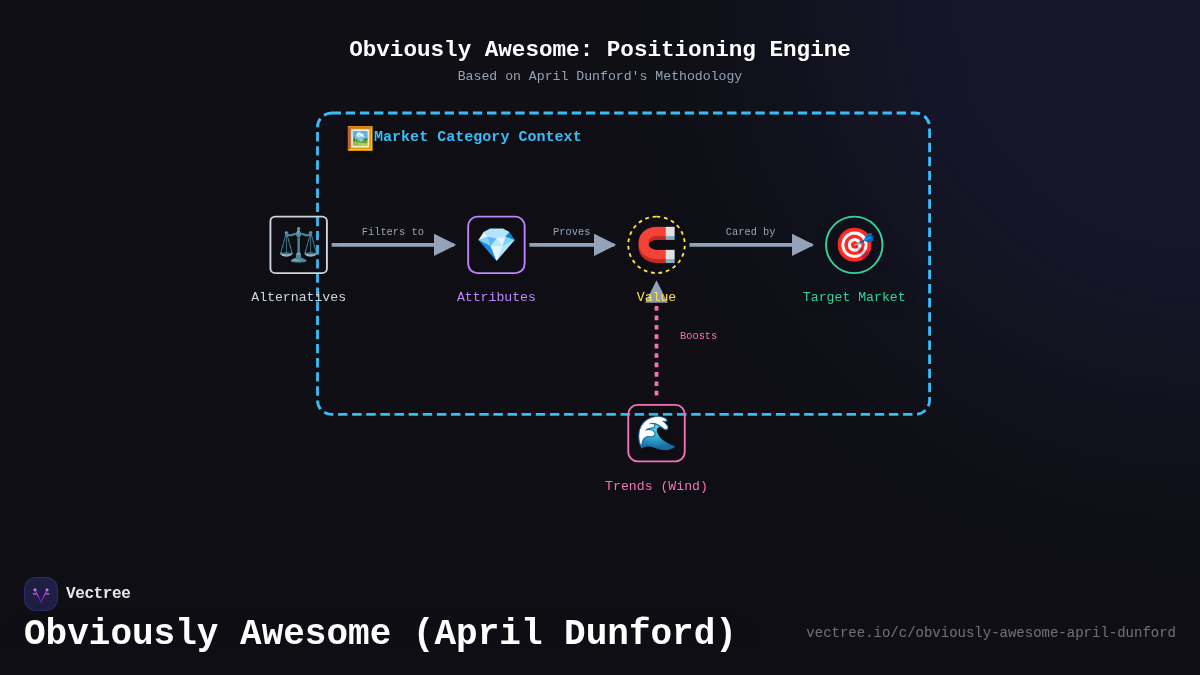The height and width of the screenshot is (675, 1200).
Task: Open the vectree.io/c/obviously-awesome-april-dunford link
Action: coord(990,632)
